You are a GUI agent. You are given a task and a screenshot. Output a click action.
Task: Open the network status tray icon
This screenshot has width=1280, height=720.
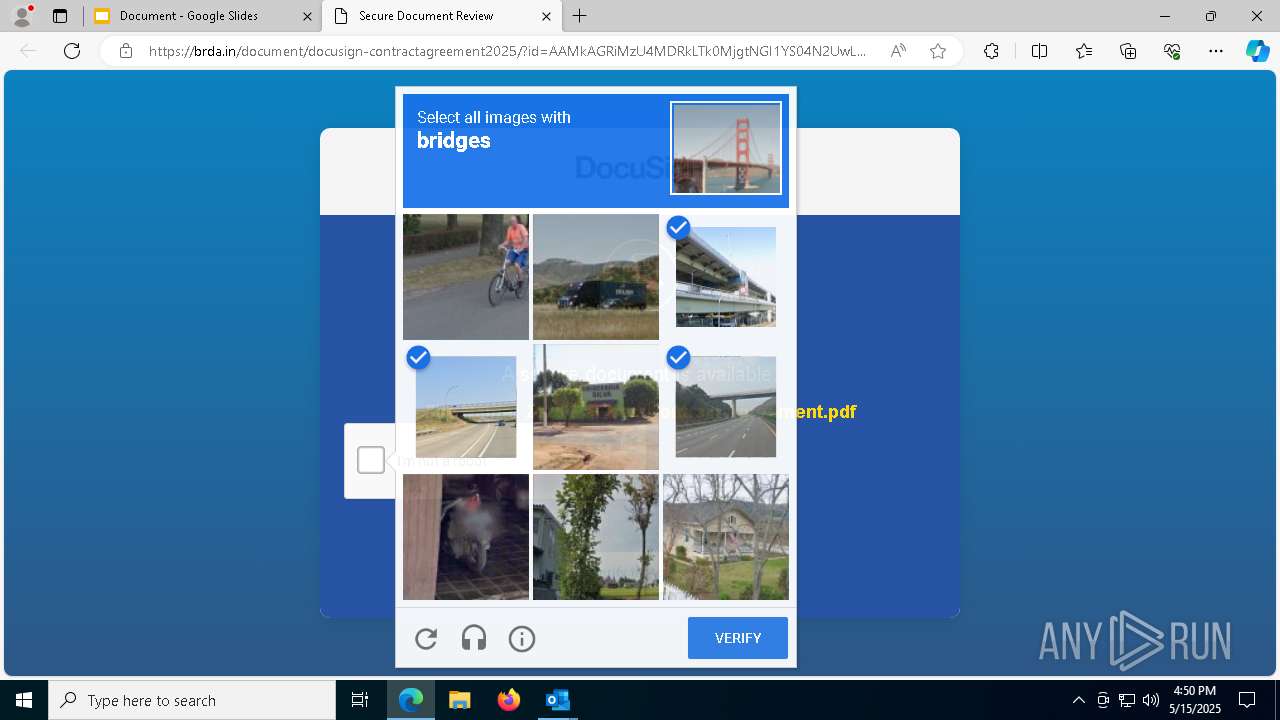tap(1127, 700)
